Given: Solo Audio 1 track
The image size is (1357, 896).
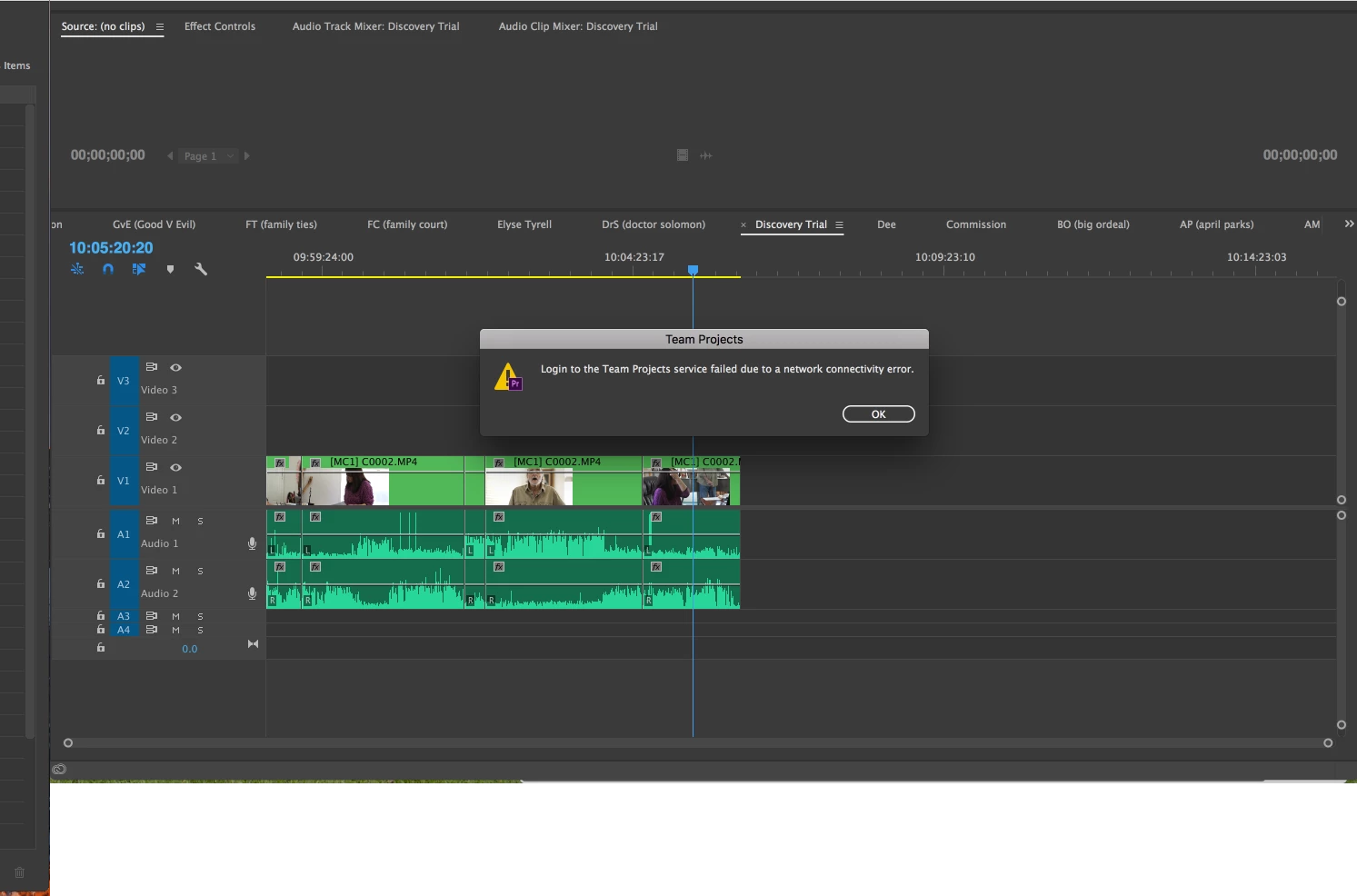Looking at the screenshot, I should click(x=200, y=522).
